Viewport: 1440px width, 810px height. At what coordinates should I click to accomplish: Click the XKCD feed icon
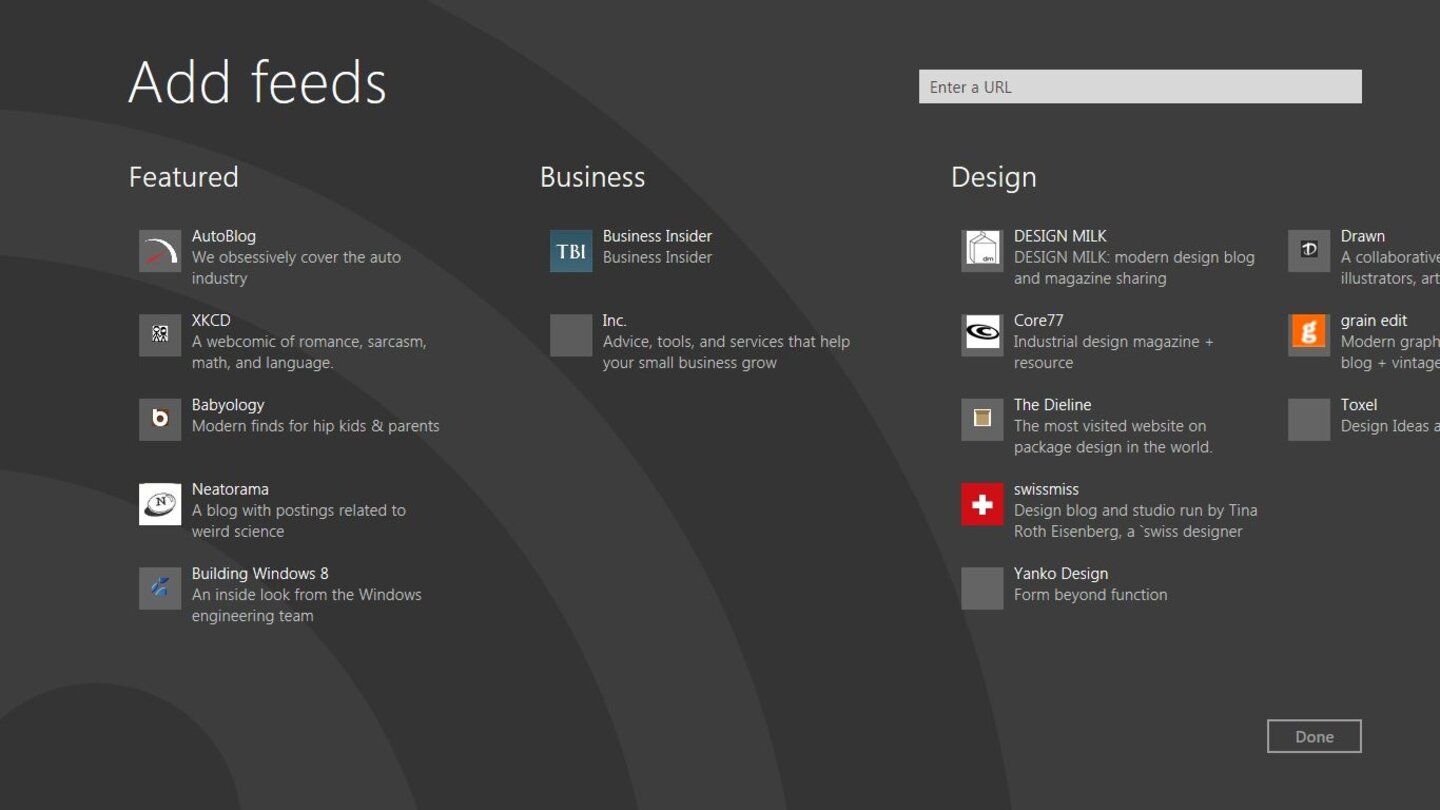(160, 335)
